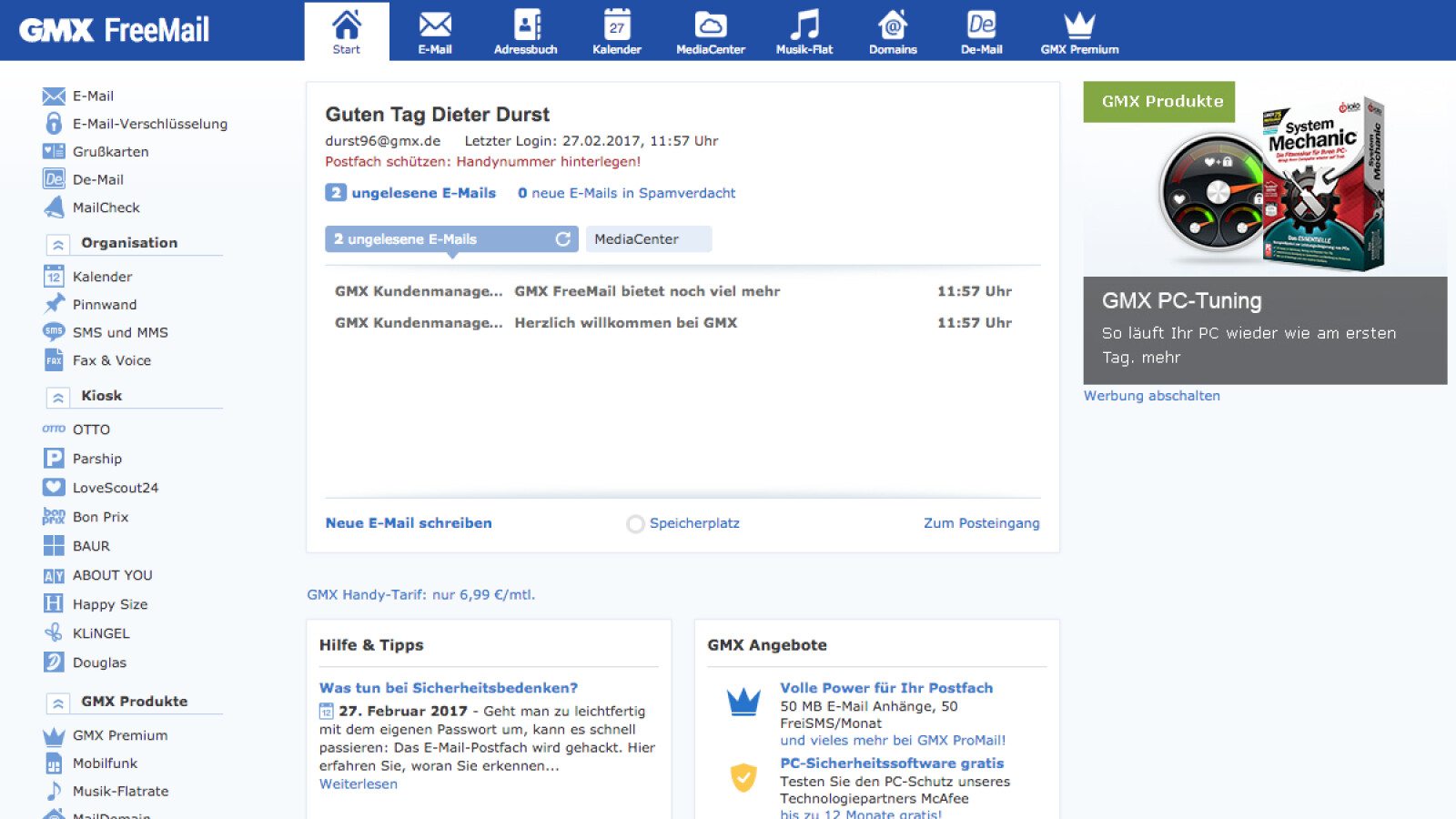Click the KLiNGEL icon in Kiosk
Viewport: 1456px width, 819px height.
click(x=54, y=632)
